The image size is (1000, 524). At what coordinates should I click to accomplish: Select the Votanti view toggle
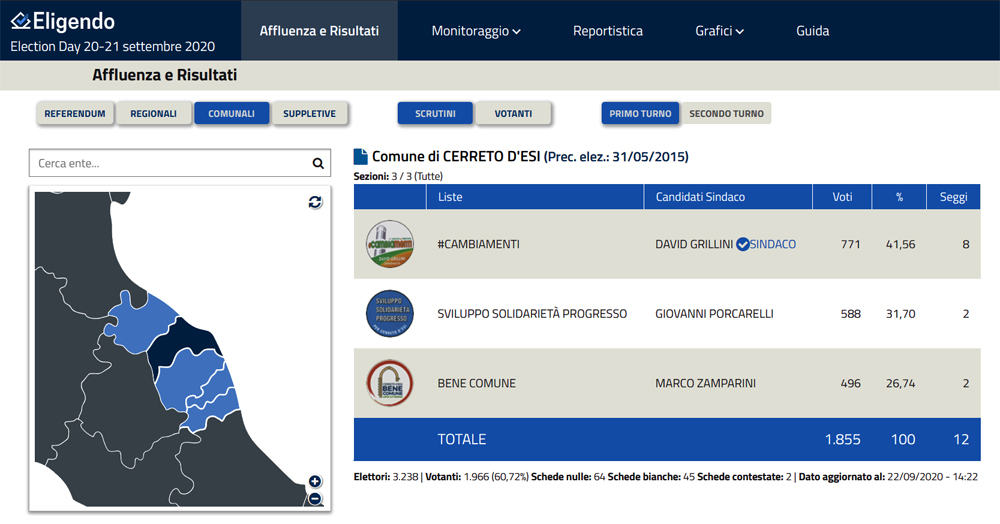pyautogui.click(x=513, y=114)
